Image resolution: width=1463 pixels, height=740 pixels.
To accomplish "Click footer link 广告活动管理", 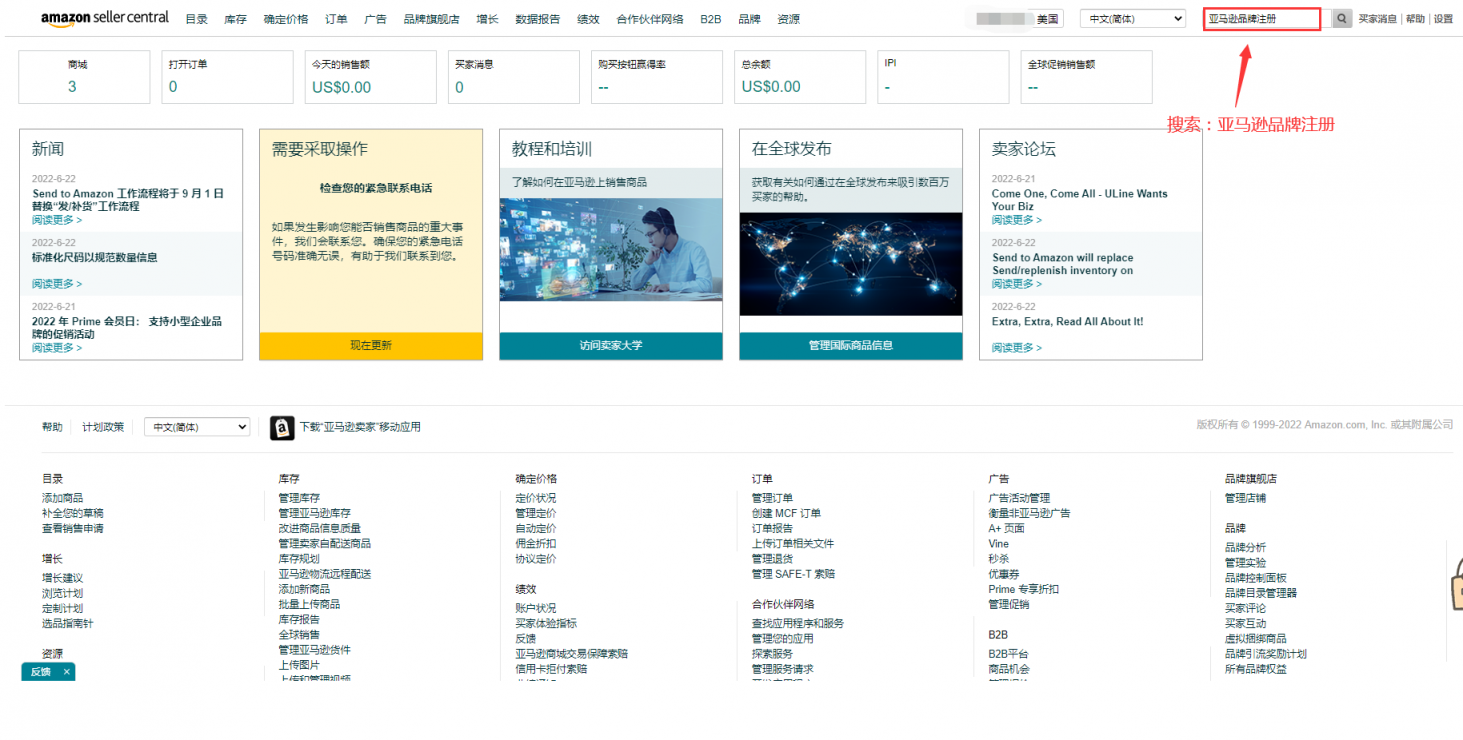I will click(1019, 498).
